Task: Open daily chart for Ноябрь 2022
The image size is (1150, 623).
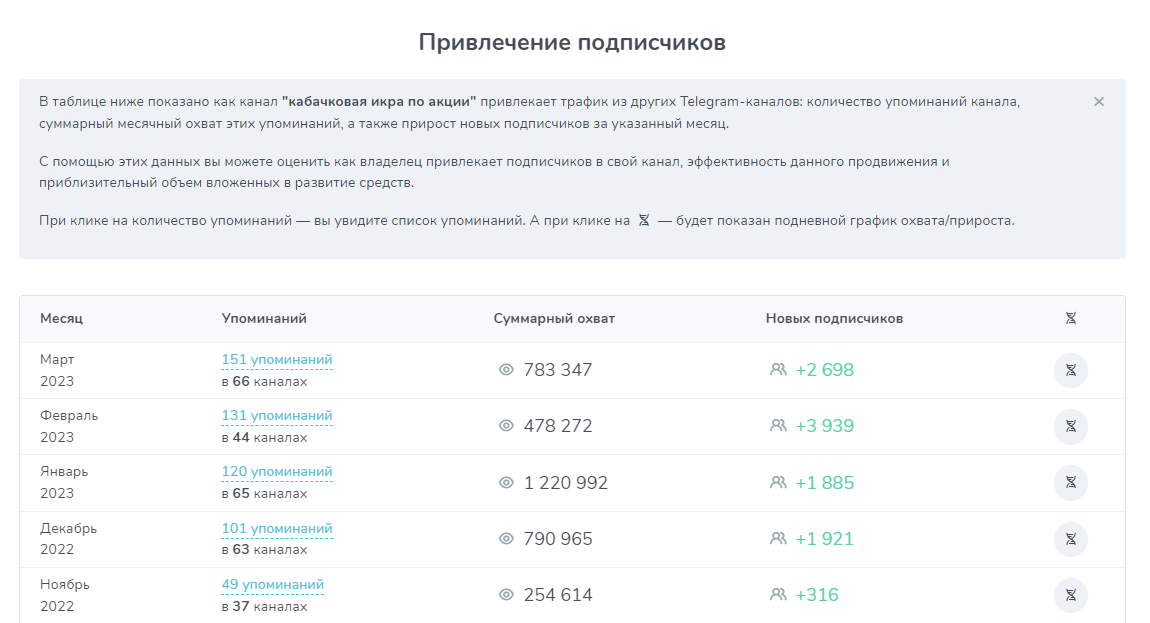Action: coord(1070,595)
